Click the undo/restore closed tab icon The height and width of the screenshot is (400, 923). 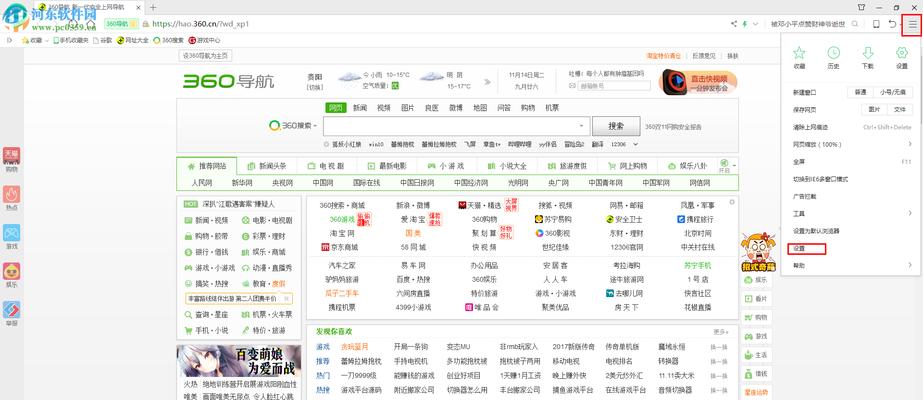[892, 24]
